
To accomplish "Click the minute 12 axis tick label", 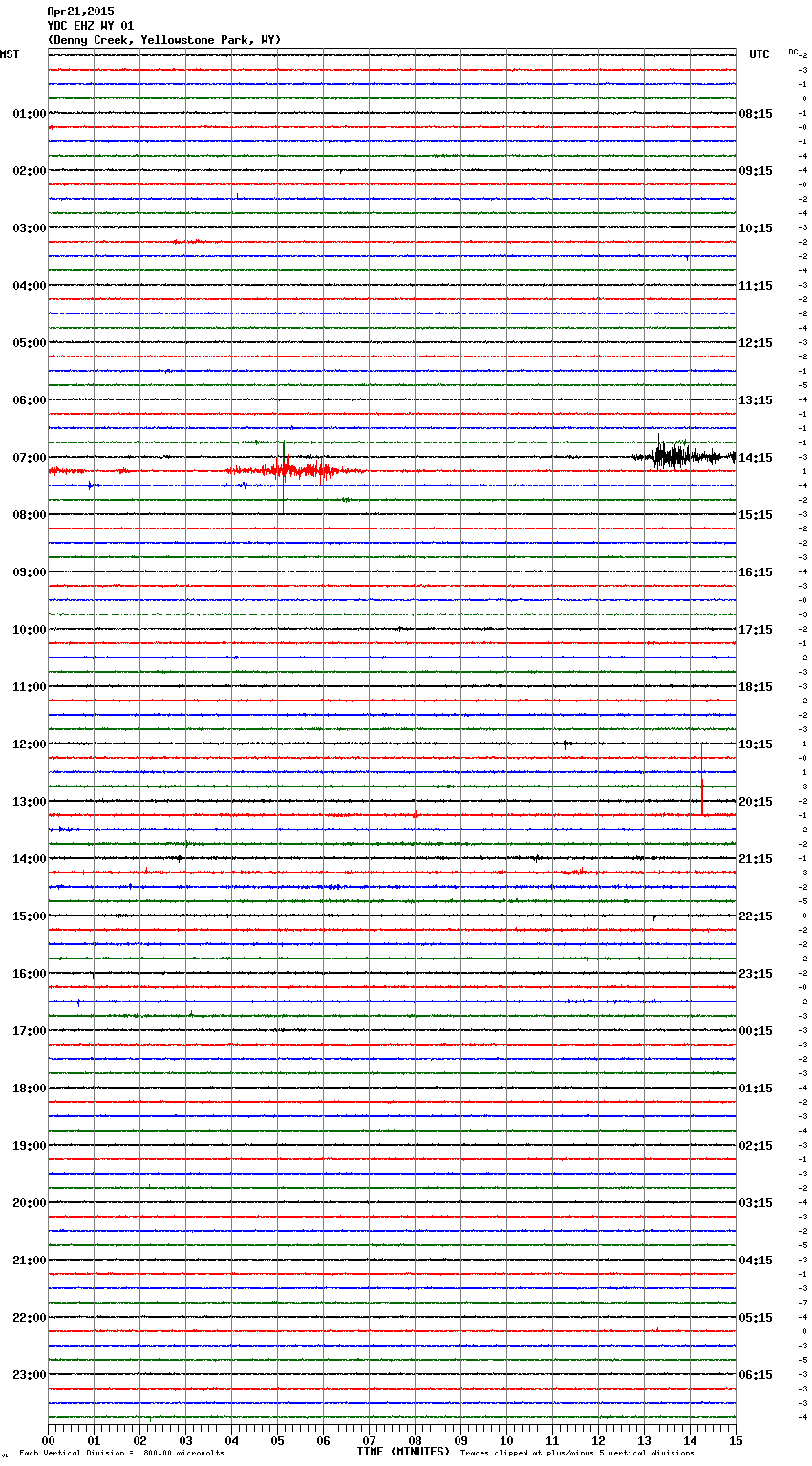I will [598, 1440].
